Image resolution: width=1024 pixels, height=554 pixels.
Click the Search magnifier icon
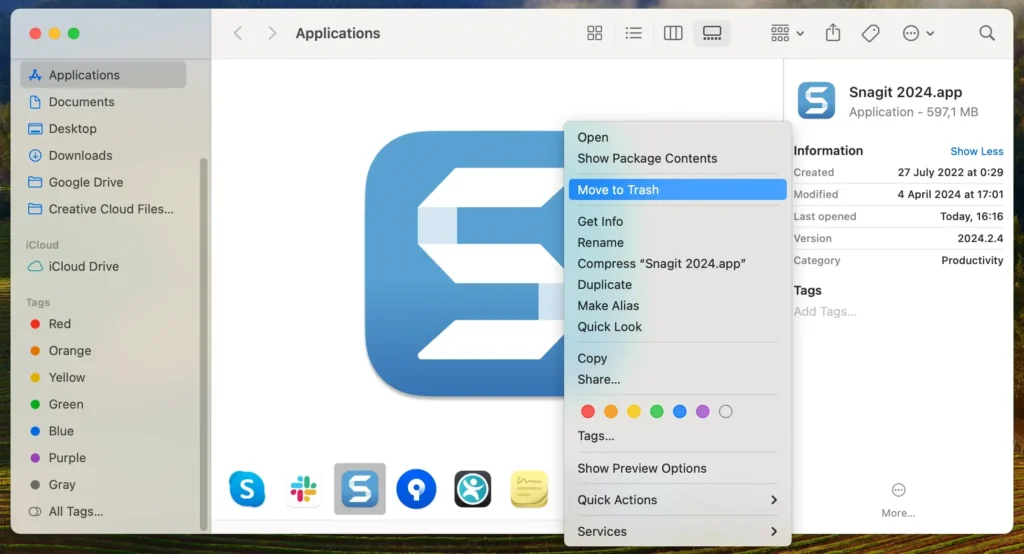click(x=987, y=33)
